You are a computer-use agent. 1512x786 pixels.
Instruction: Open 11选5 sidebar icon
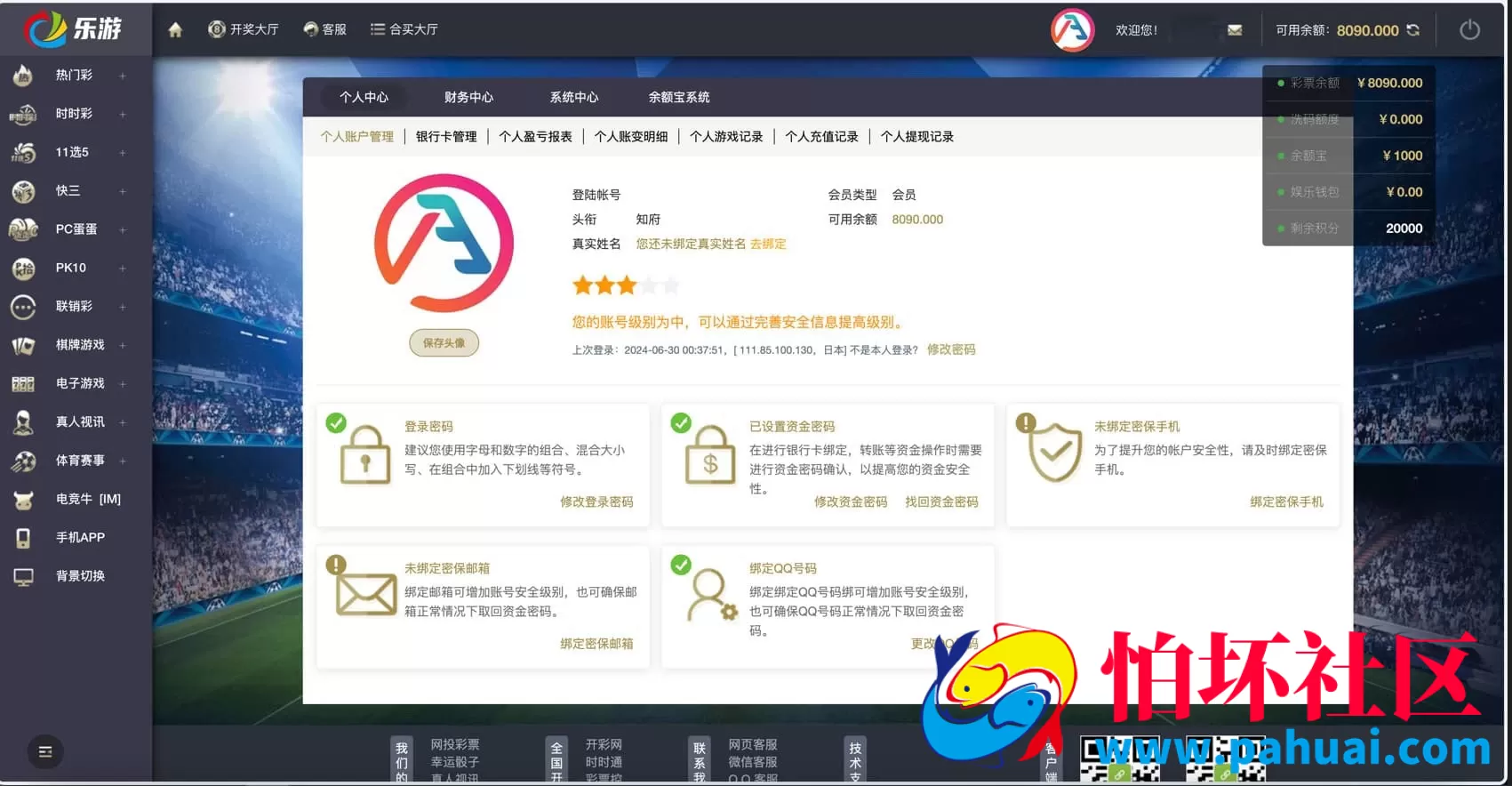pyautogui.click(x=23, y=152)
